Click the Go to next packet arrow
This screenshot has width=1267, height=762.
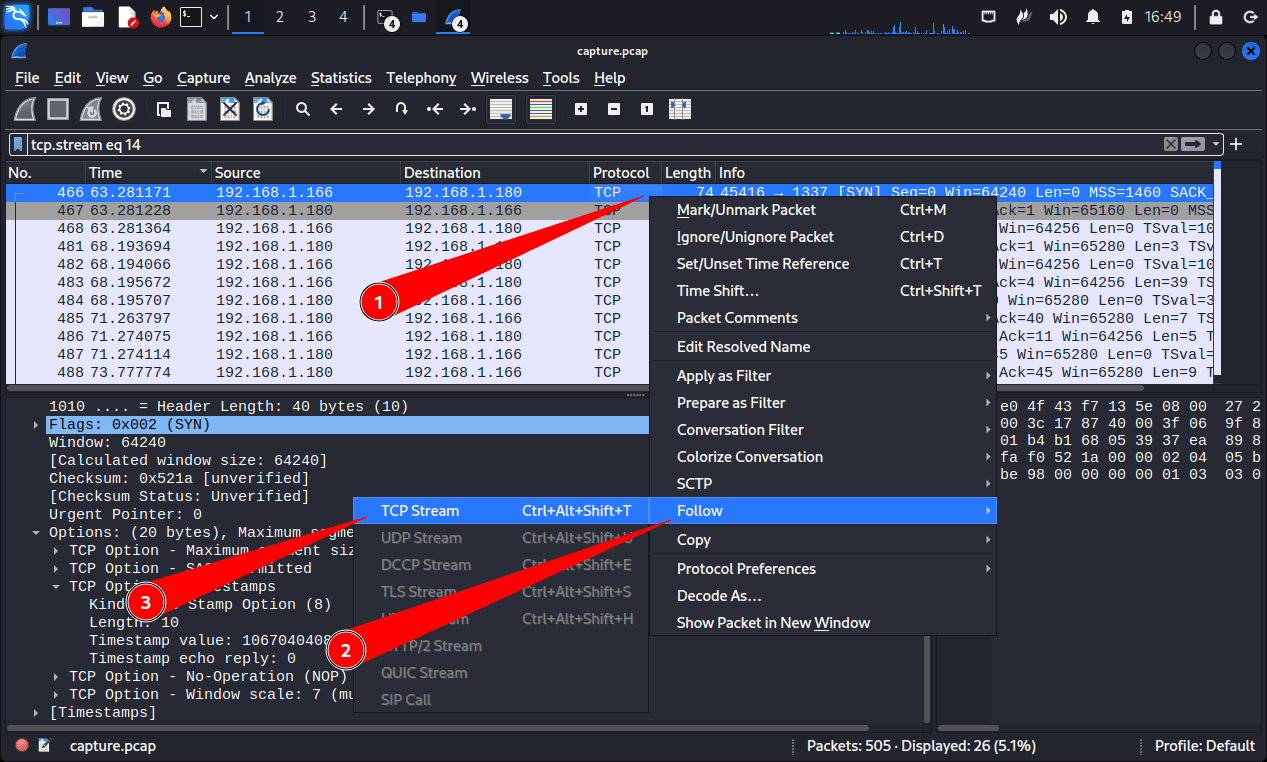(369, 109)
